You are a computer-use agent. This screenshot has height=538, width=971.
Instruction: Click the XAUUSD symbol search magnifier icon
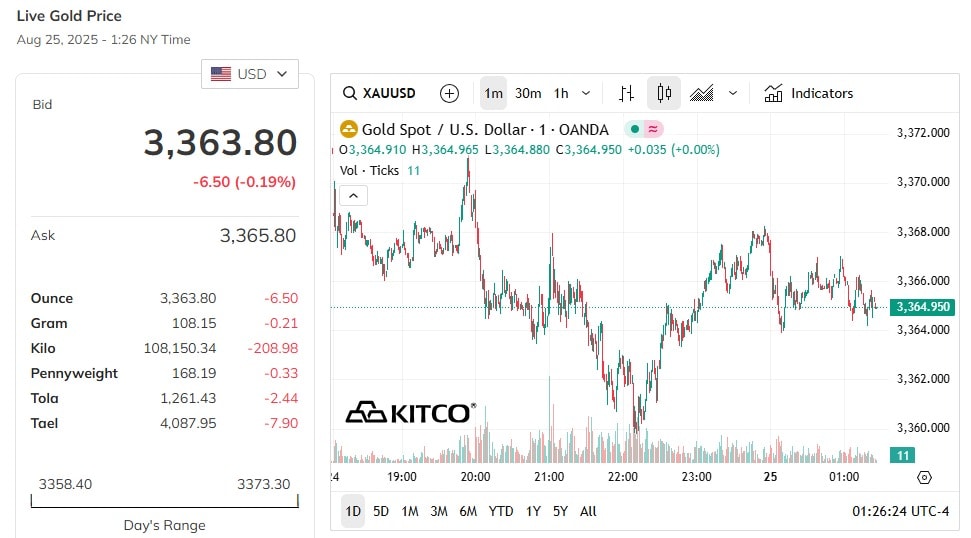(349, 93)
